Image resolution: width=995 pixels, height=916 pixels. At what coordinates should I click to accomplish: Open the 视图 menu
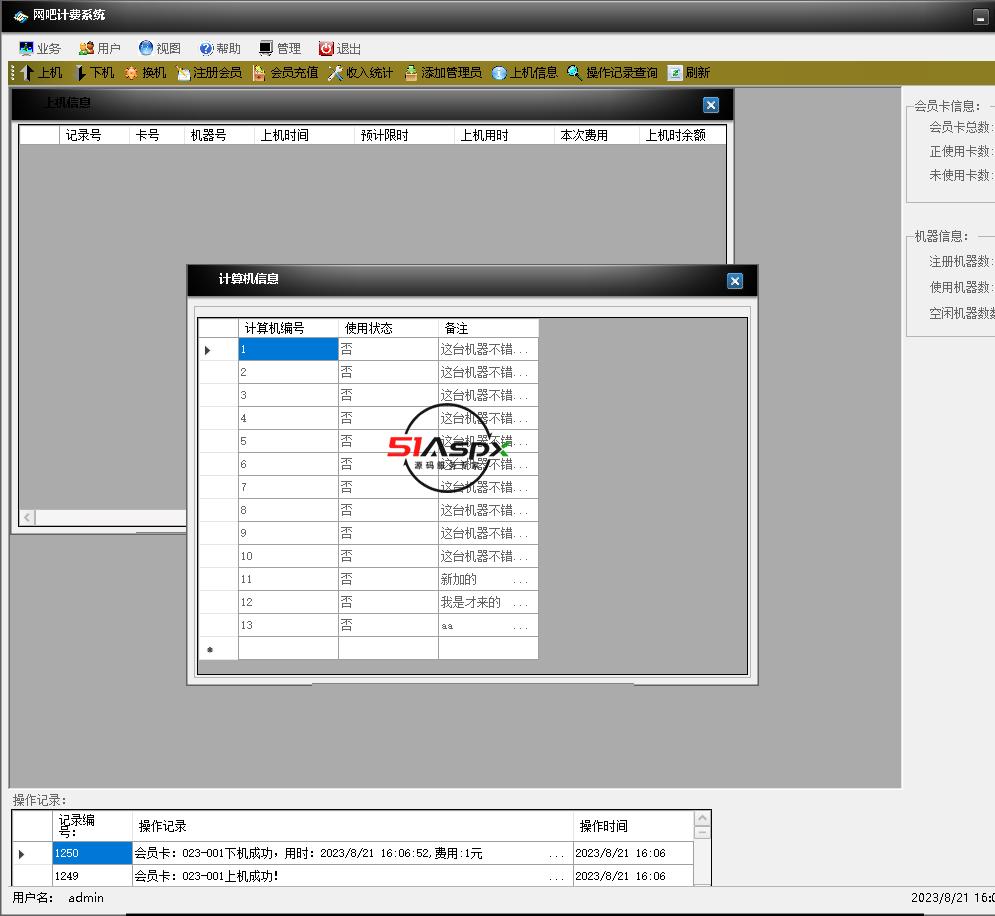pyautogui.click(x=159, y=48)
